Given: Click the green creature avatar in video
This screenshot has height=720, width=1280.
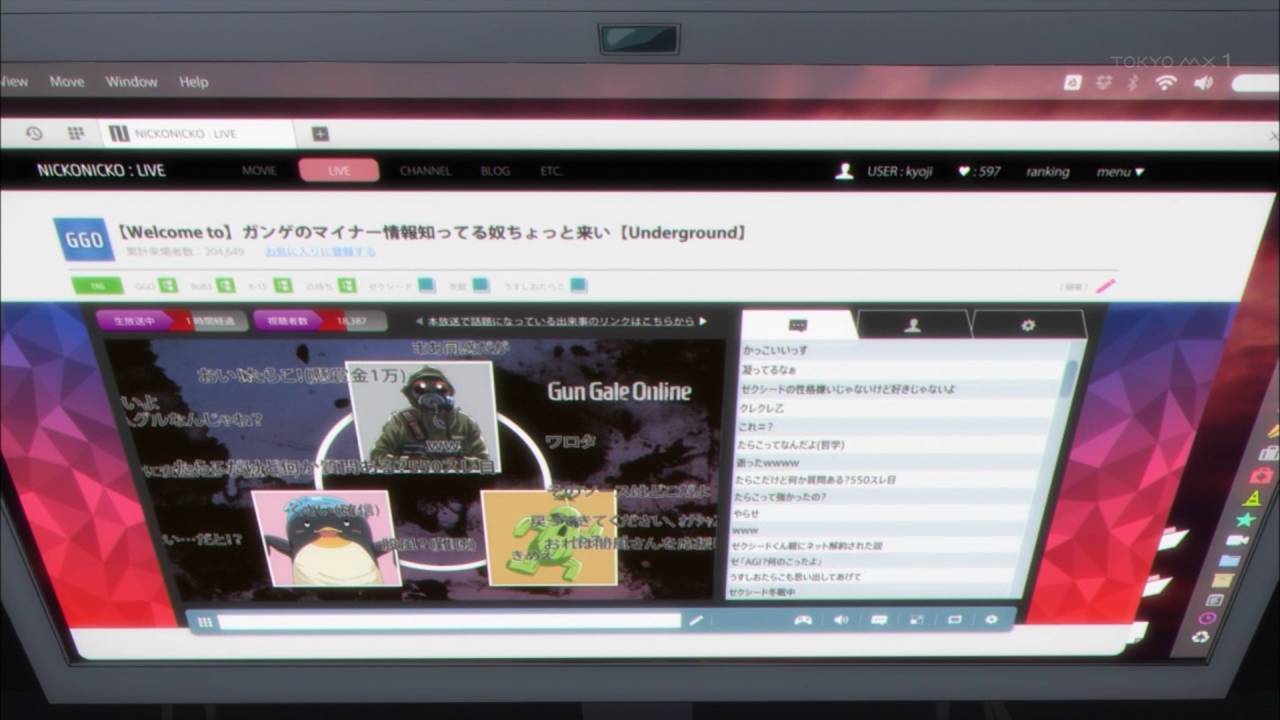Looking at the screenshot, I should [x=549, y=537].
